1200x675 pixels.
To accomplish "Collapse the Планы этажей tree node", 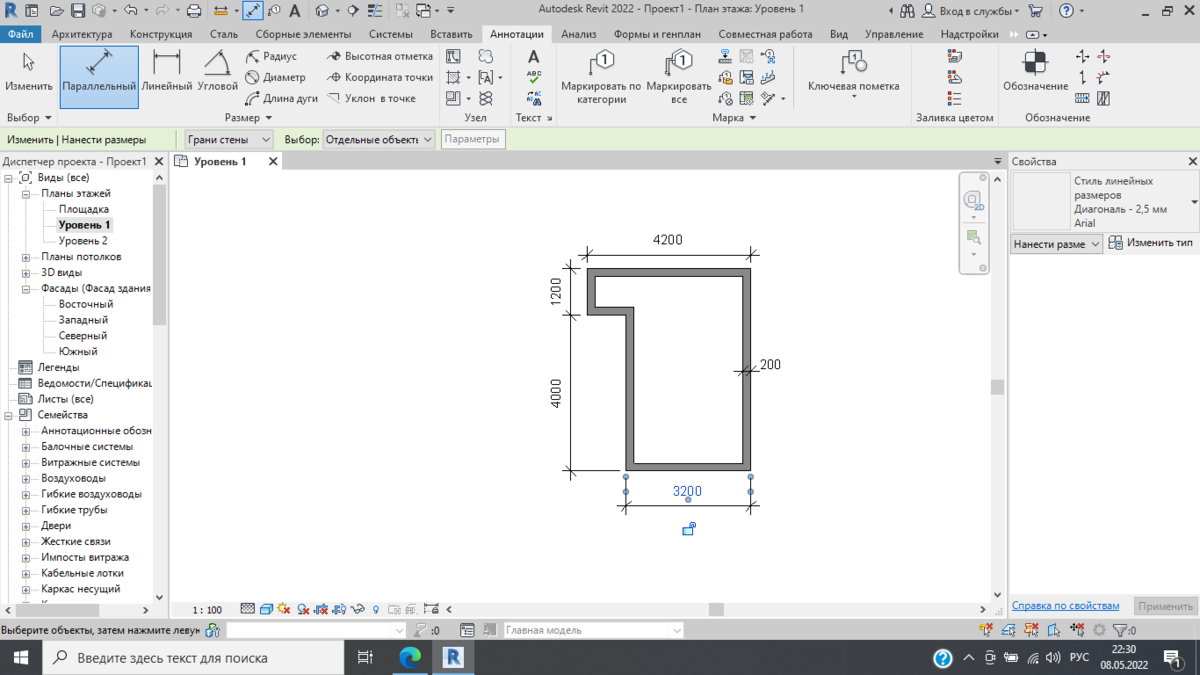I will tap(26, 194).
